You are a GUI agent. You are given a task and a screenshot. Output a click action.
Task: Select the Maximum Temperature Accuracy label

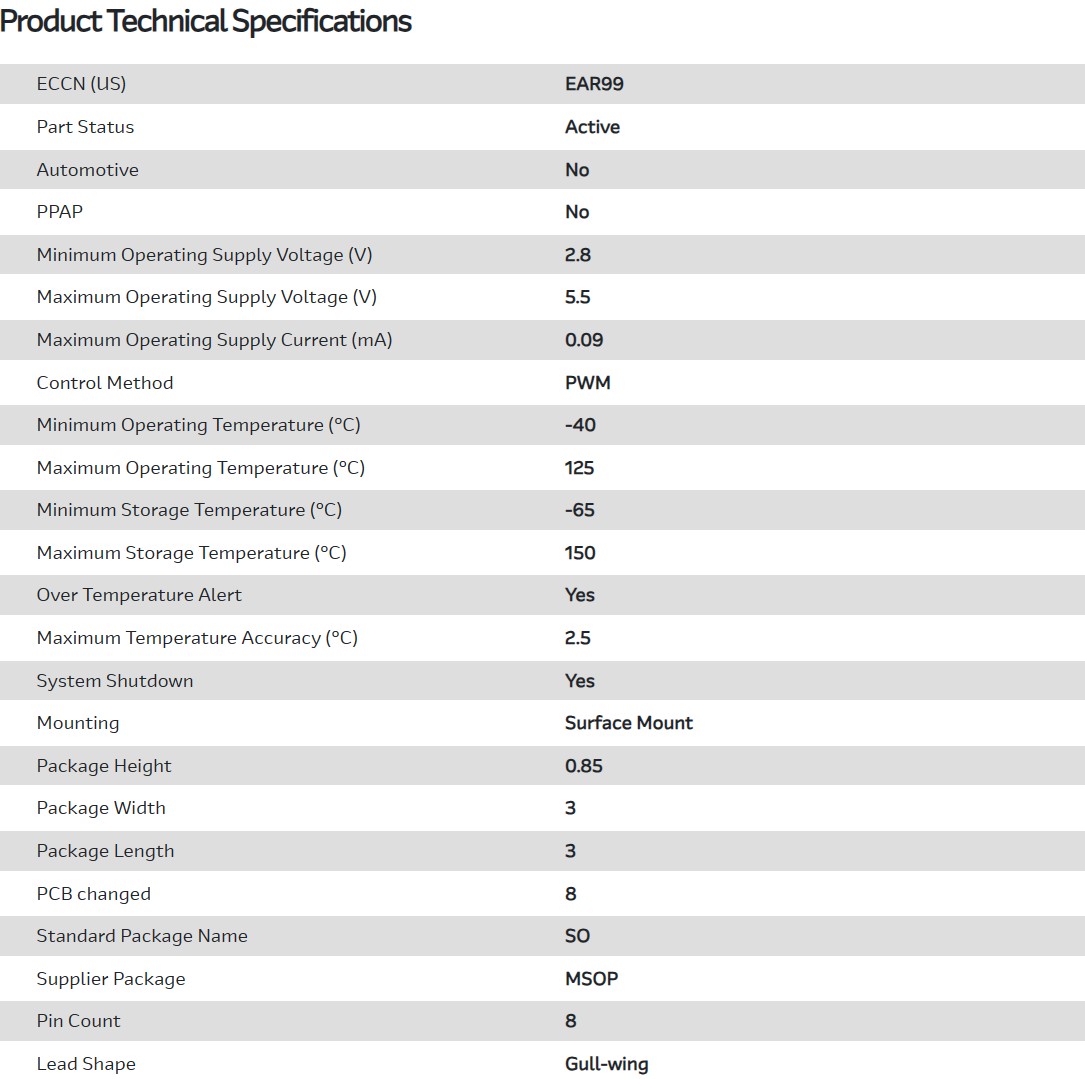tap(197, 638)
